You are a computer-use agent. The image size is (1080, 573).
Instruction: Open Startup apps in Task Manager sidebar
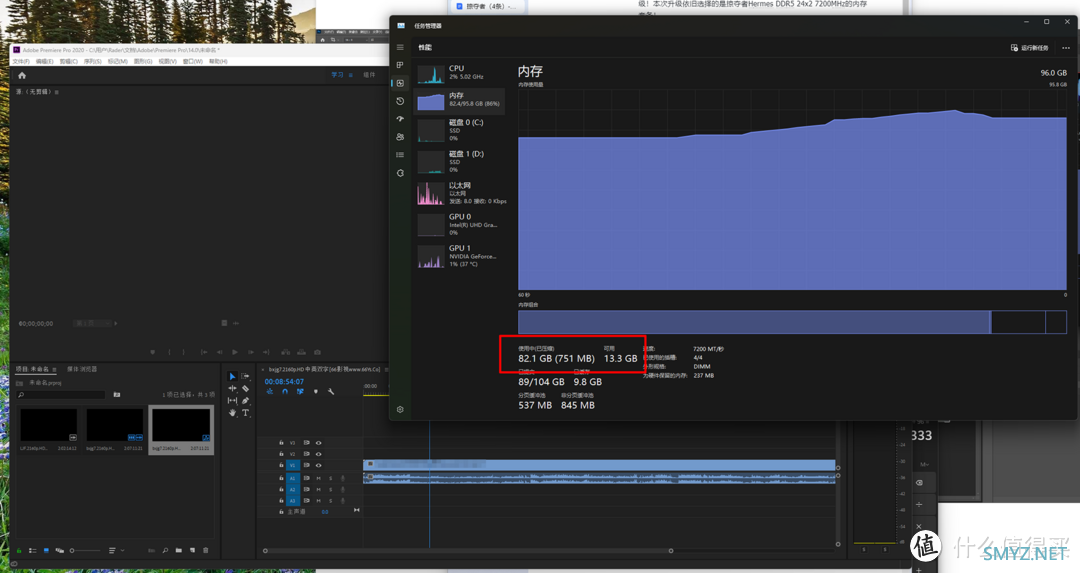400,119
